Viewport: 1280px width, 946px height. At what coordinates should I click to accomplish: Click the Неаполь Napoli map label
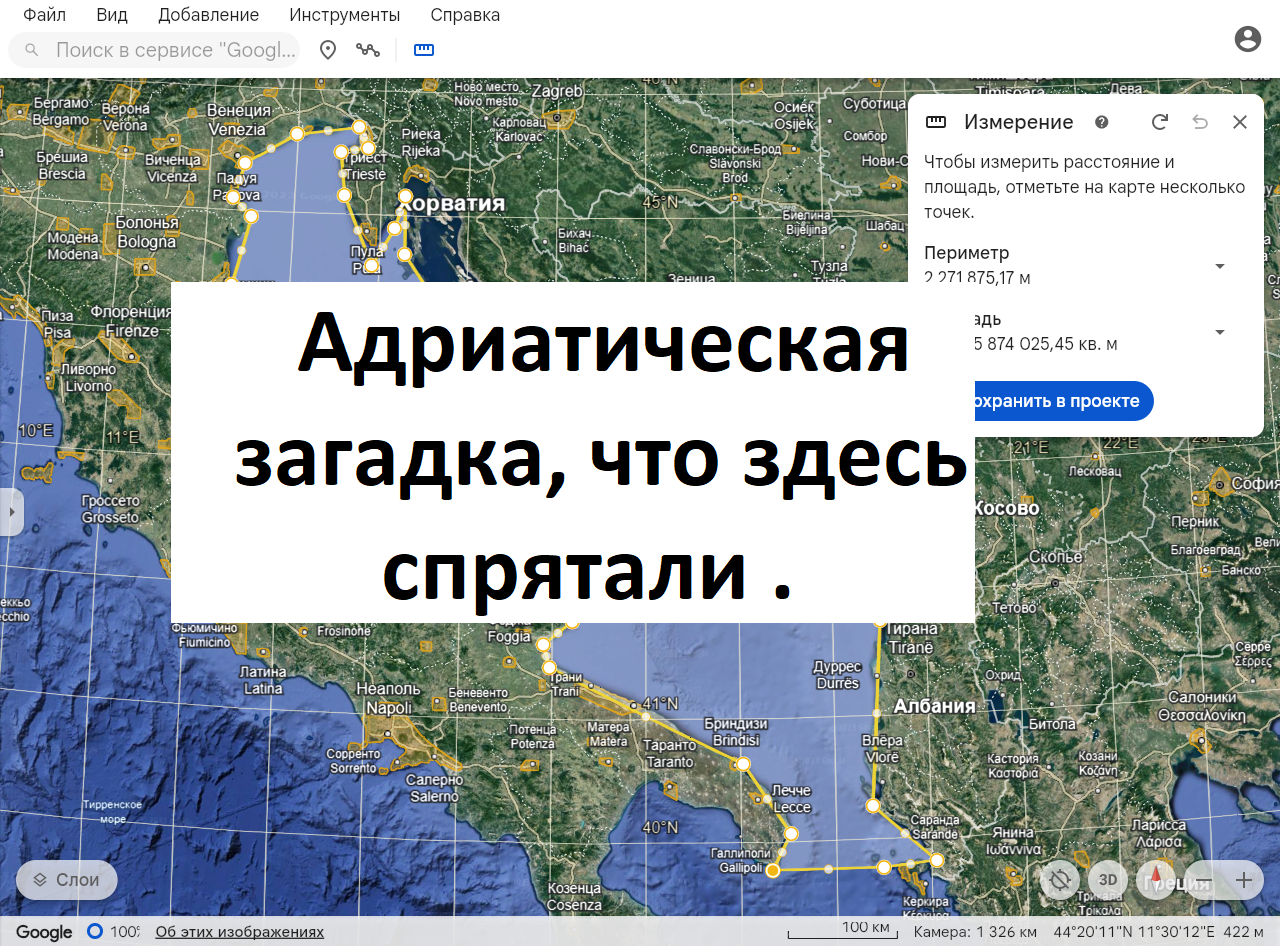(389, 698)
